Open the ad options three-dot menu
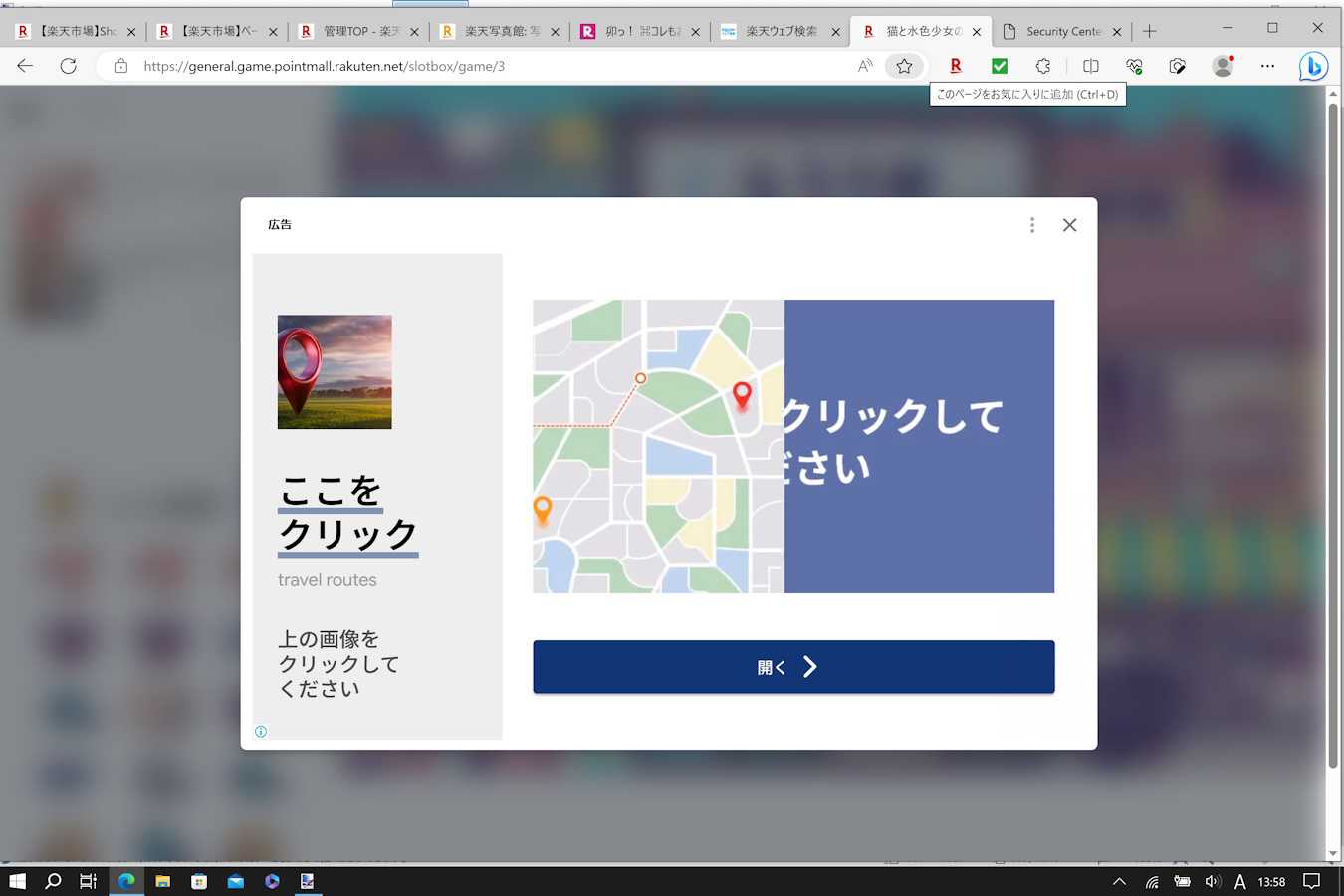This screenshot has width=1344, height=896. [1032, 225]
